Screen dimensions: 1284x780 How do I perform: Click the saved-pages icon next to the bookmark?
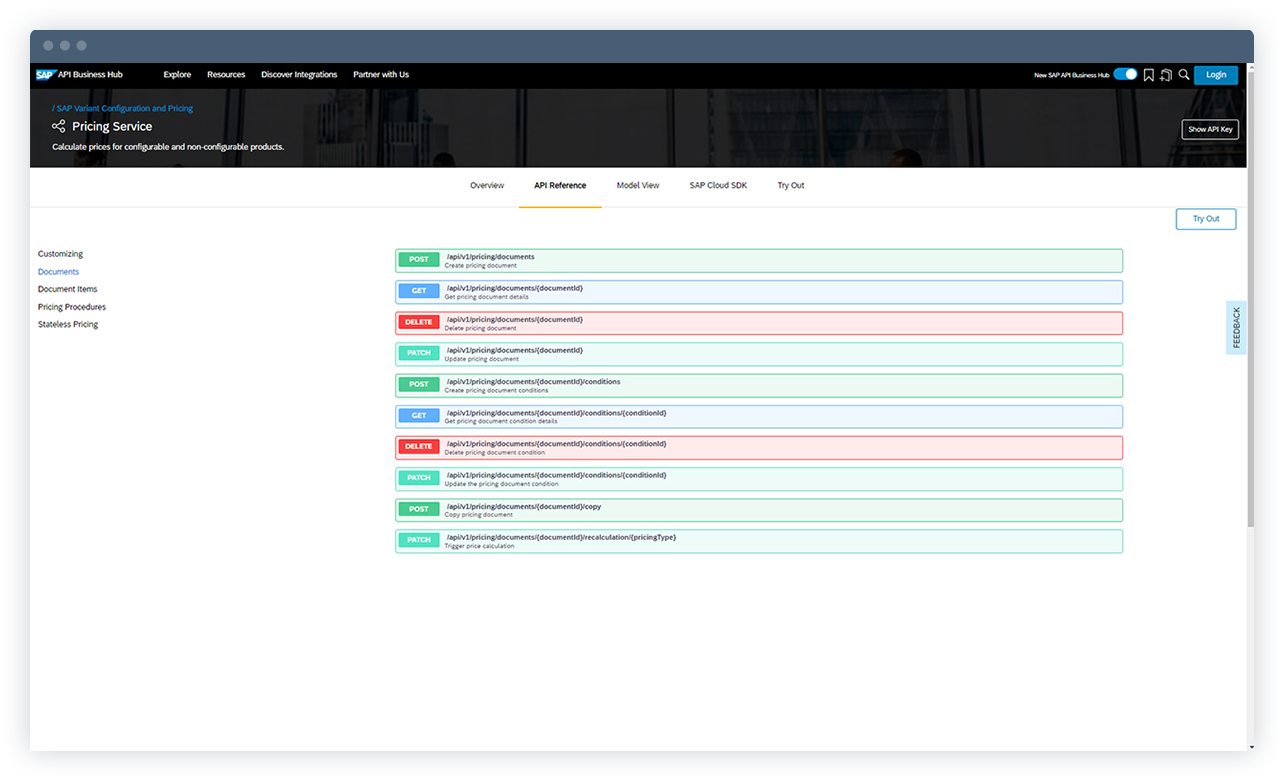tap(1166, 74)
